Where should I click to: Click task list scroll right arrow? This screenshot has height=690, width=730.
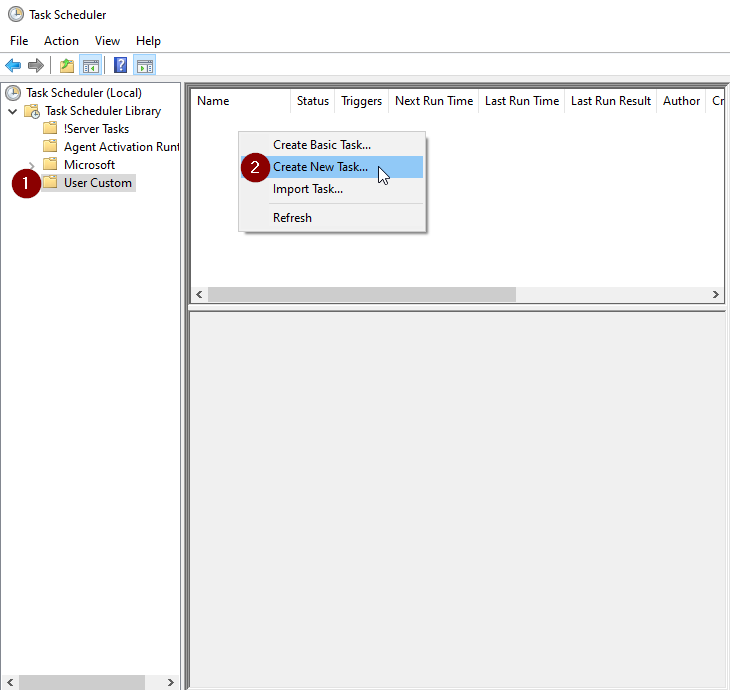click(x=716, y=294)
